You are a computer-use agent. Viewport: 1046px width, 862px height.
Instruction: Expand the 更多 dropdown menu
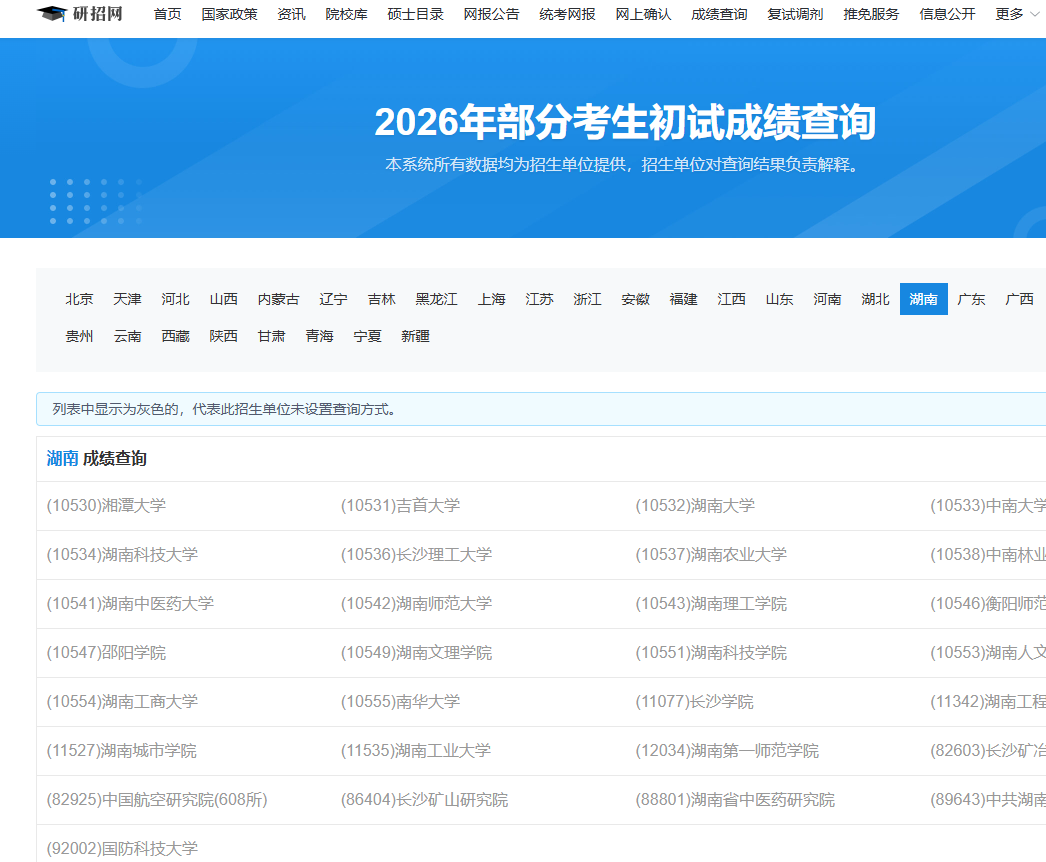point(1016,14)
